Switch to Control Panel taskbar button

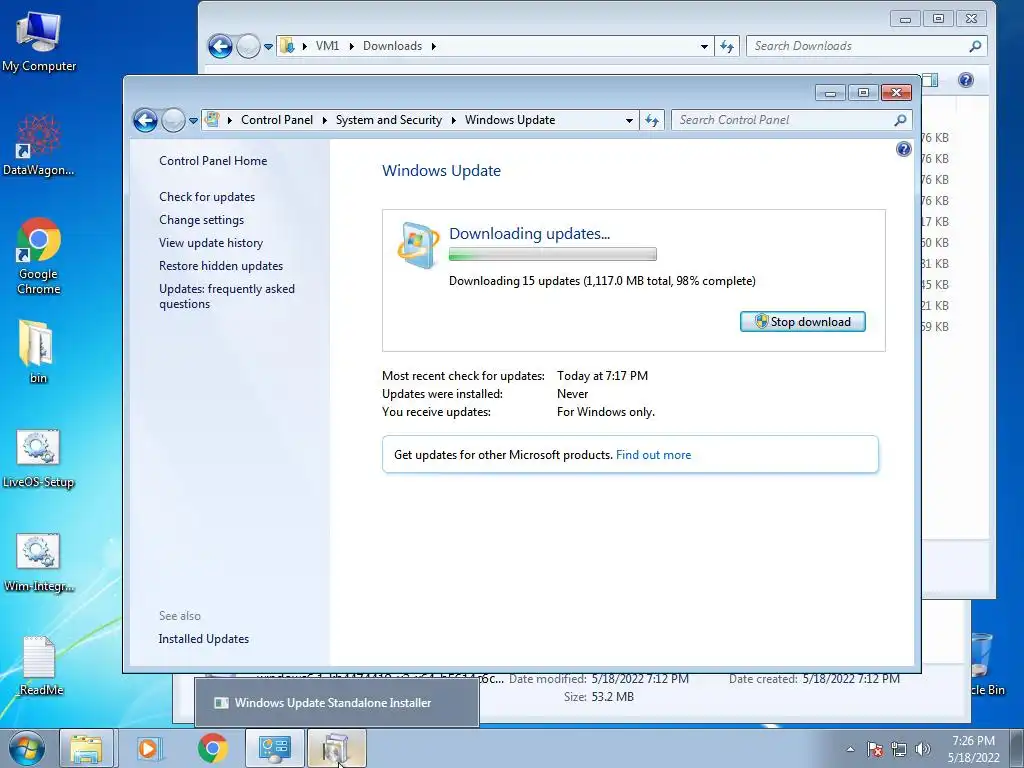coord(274,748)
